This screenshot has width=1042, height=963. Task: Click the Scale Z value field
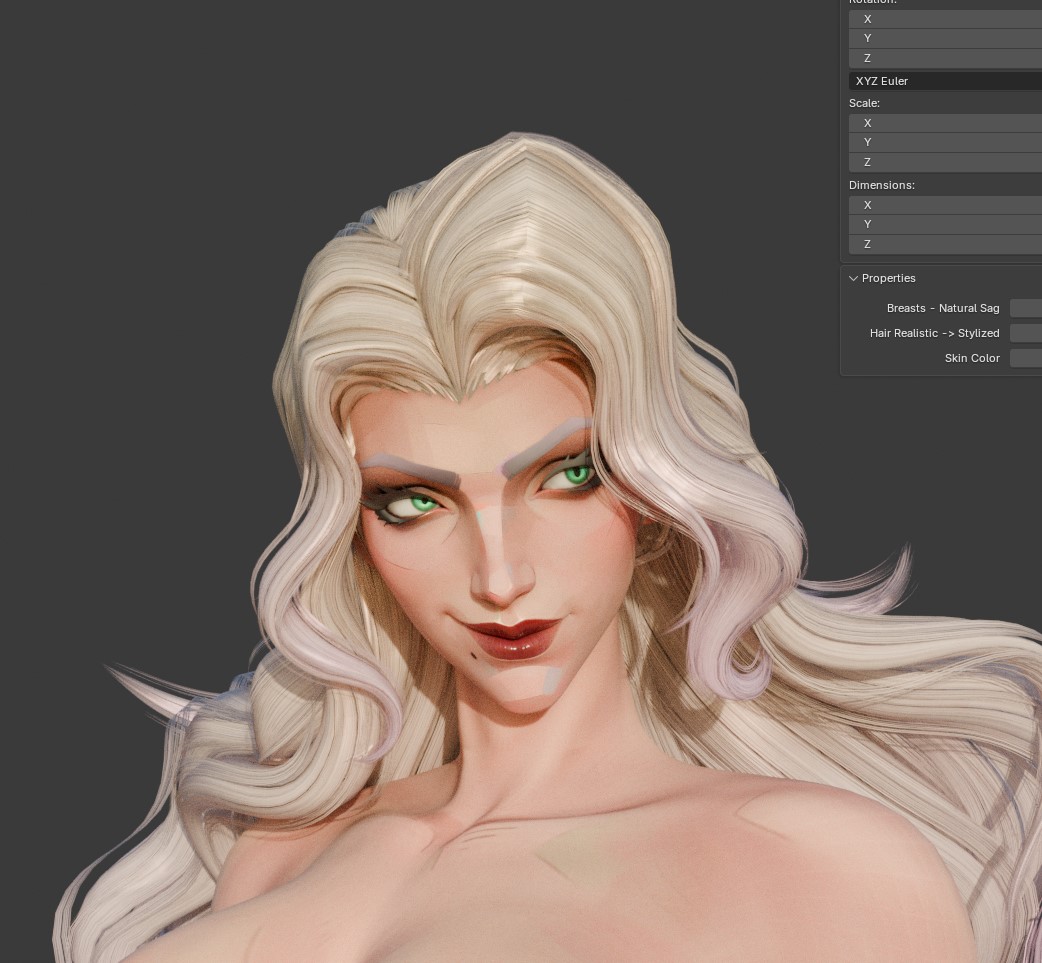pyautogui.click(x=945, y=162)
